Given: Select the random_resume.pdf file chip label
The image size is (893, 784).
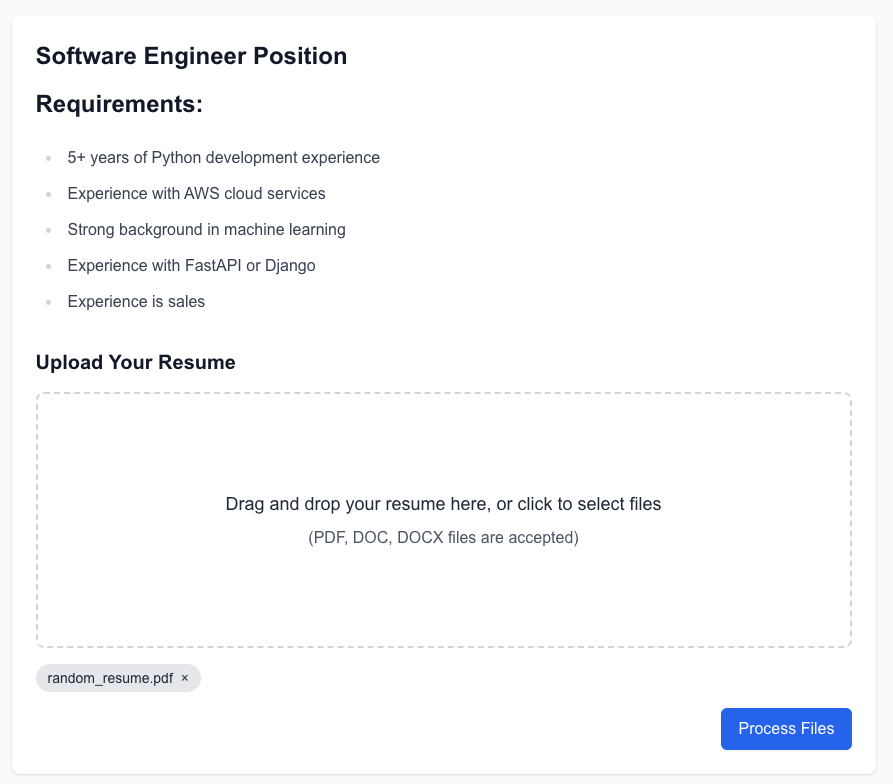Looking at the screenshot, I should (x=110, y=678).
